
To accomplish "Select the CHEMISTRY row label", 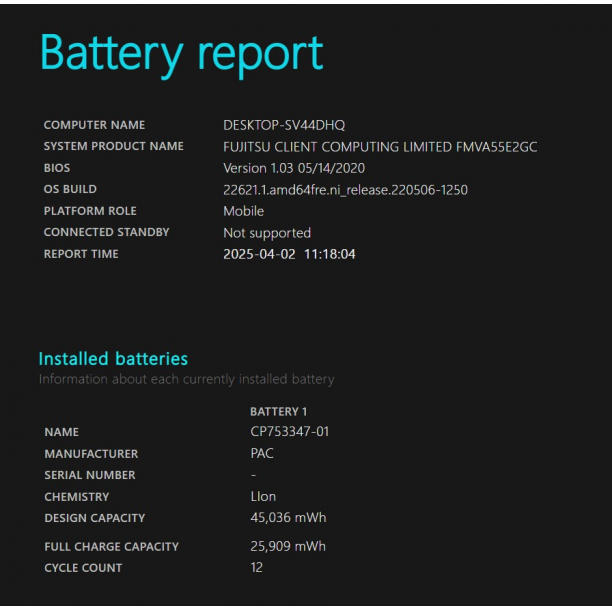I will tap(77, 497).
